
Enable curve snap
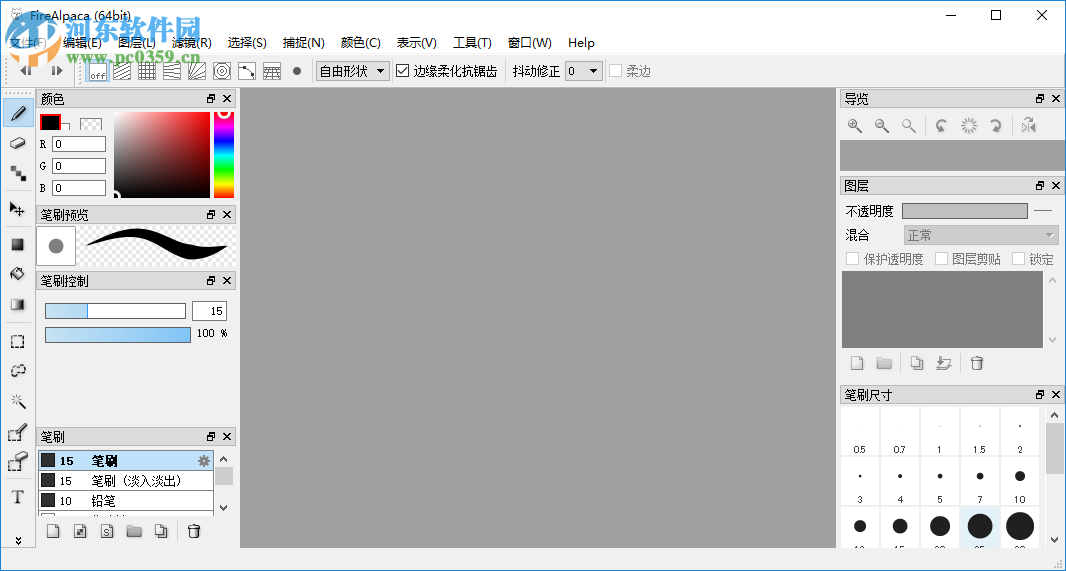coord(247,71)
